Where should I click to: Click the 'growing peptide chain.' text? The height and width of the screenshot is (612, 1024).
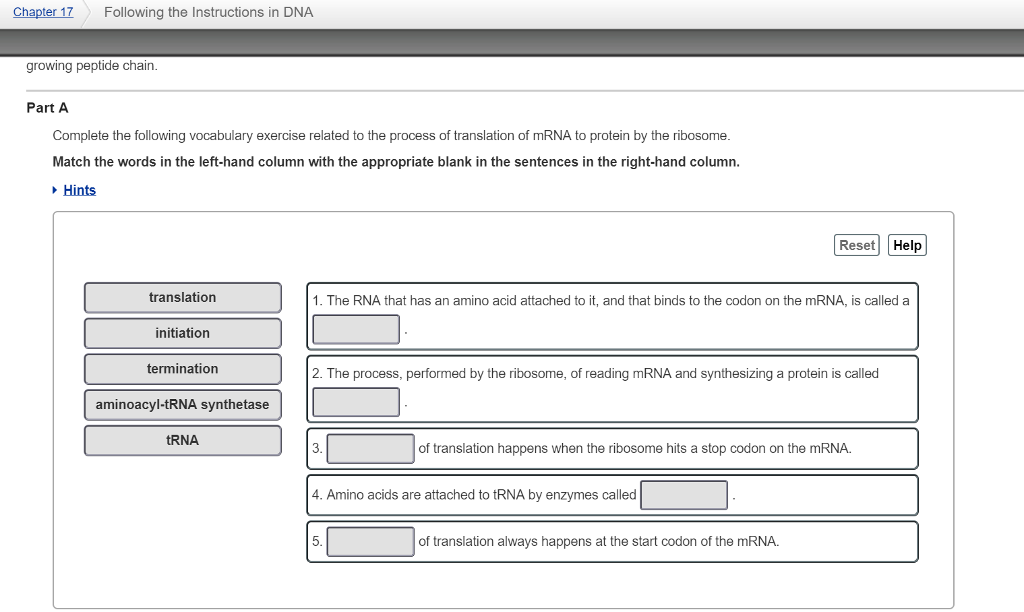tap(91, 65)
